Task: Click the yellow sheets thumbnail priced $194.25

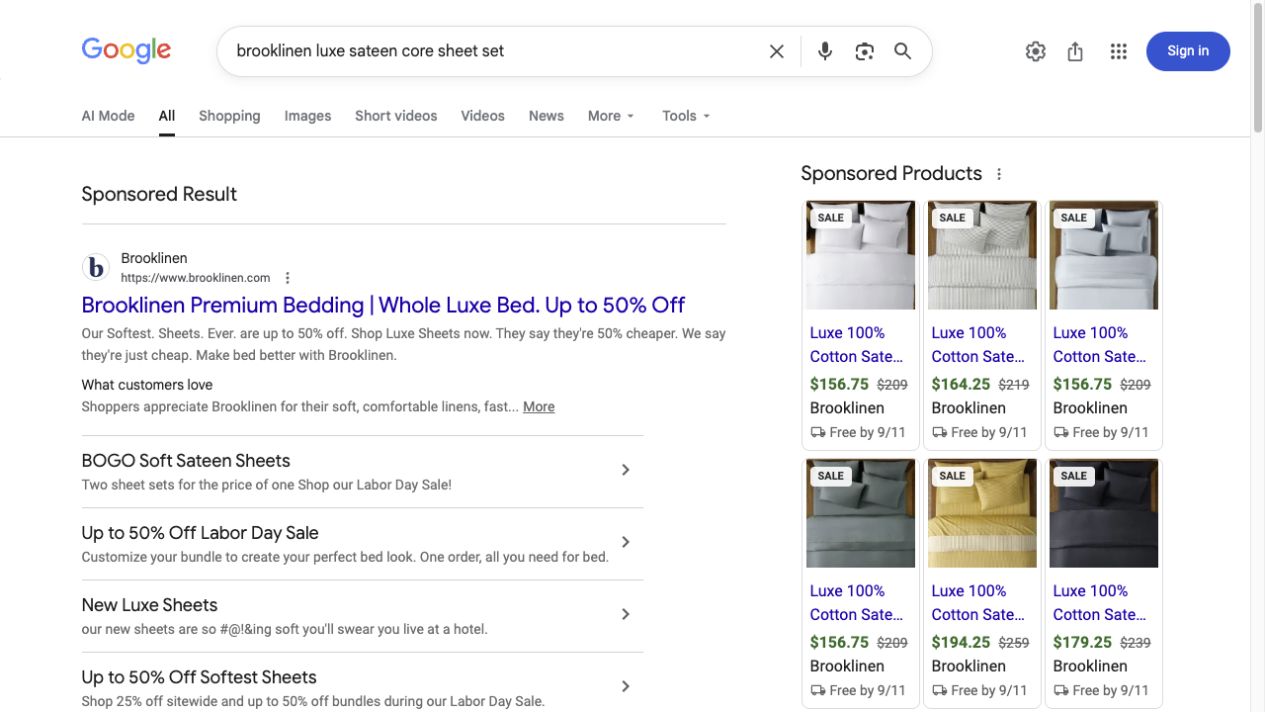Action: (982, 513)
